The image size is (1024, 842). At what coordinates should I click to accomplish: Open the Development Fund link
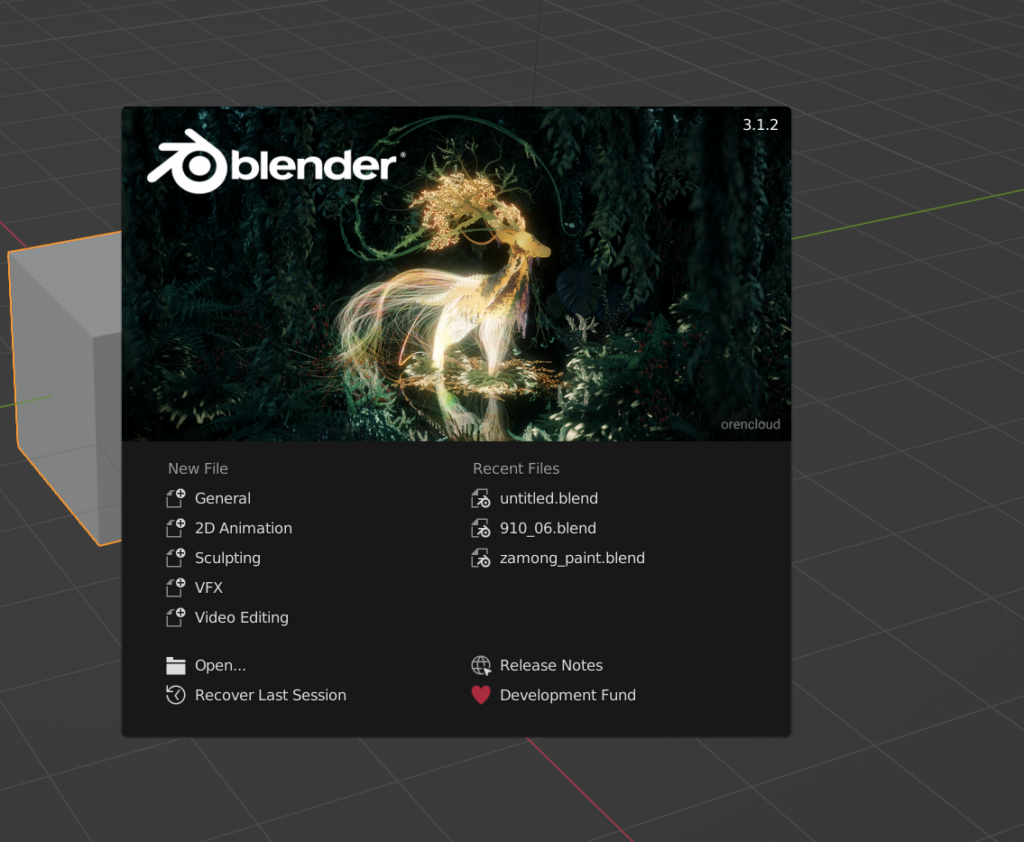pyautogui.click(x=568, y=695)
